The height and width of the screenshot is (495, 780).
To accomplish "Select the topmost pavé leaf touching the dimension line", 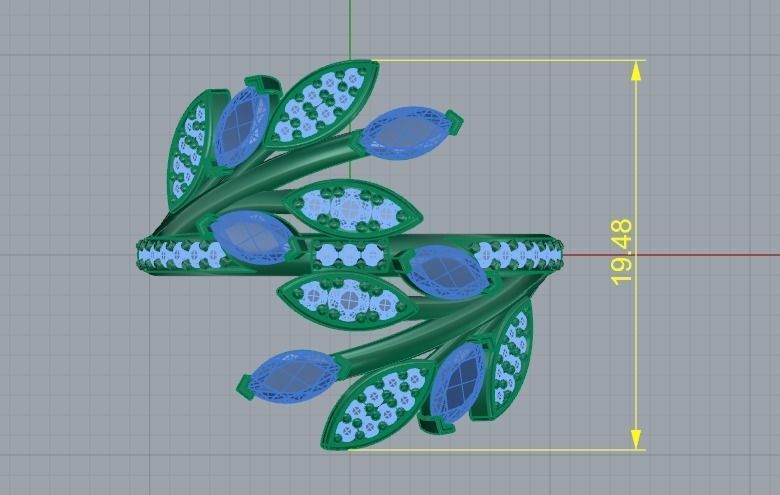I will click(x=321, y=104).
